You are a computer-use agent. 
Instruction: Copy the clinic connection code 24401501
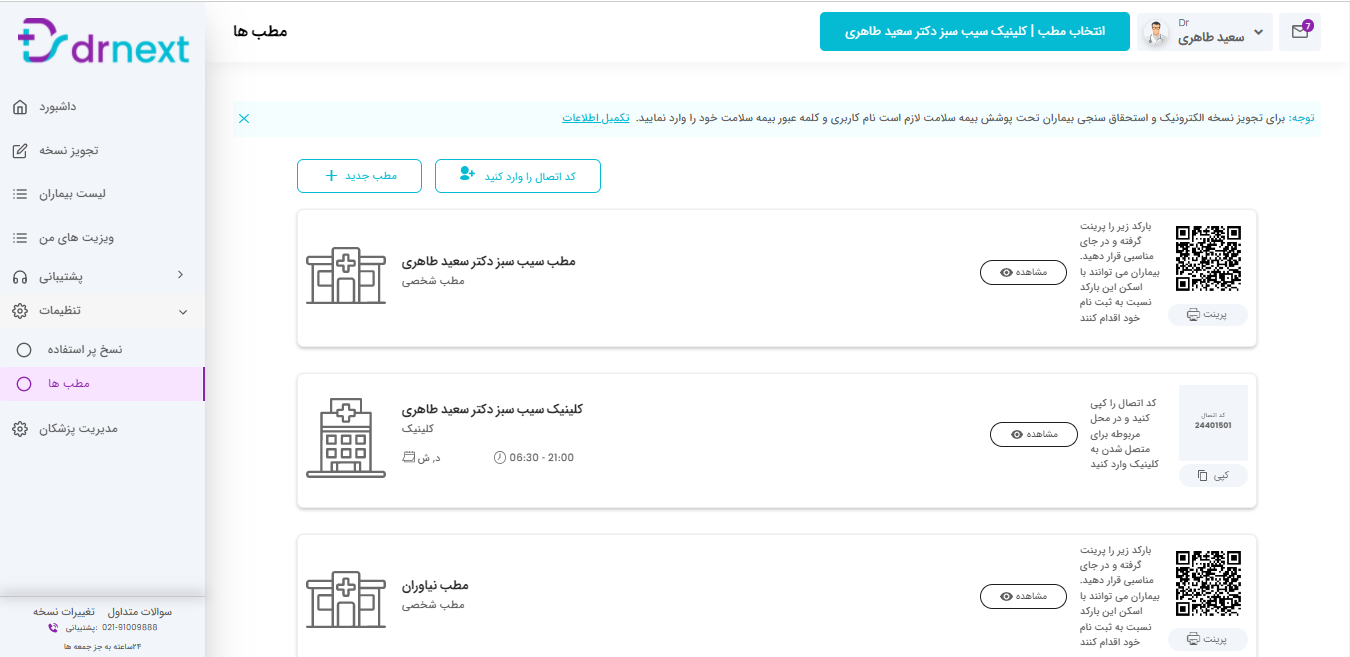click(x=1214, y=475)
